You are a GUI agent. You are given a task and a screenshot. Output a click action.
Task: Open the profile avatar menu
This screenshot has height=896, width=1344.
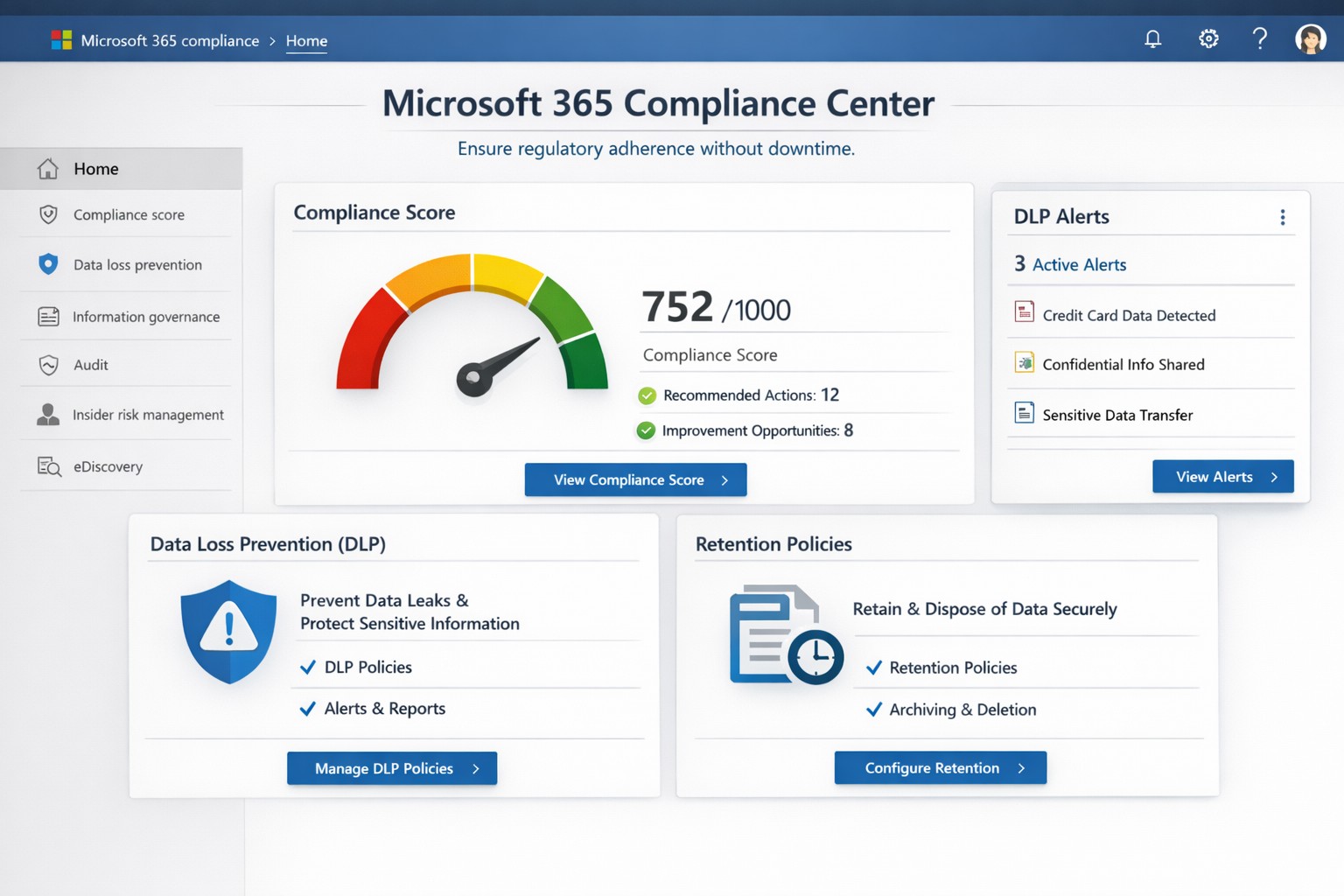(x=1311, y=38)
